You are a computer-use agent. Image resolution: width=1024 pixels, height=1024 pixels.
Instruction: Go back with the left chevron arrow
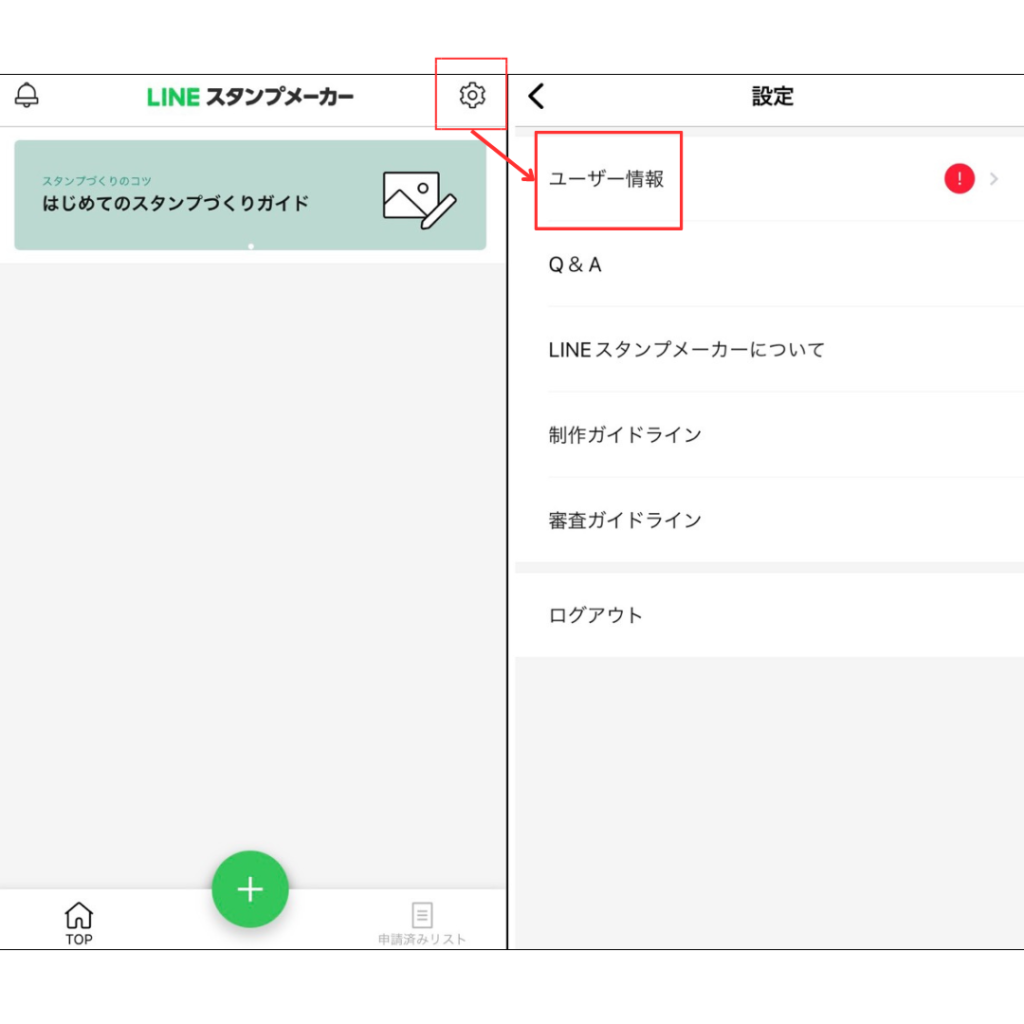click(536, 96)
